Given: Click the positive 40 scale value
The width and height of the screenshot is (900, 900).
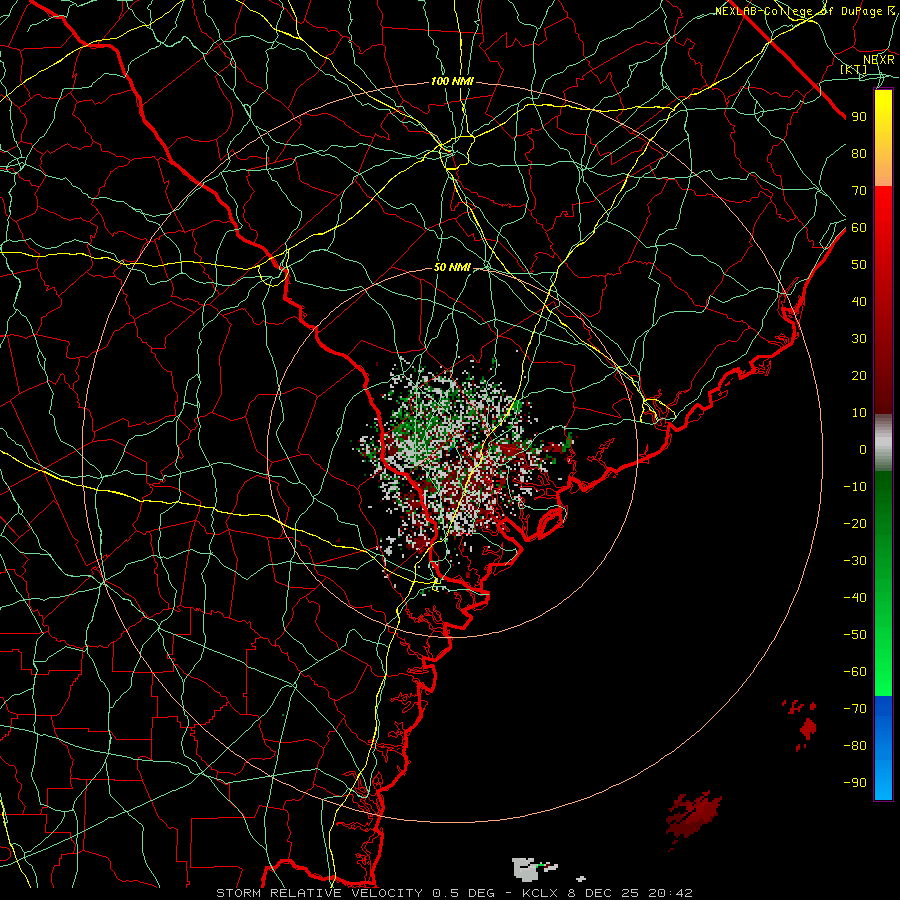Looking at the screenshot, I should (x=859, y=301).
